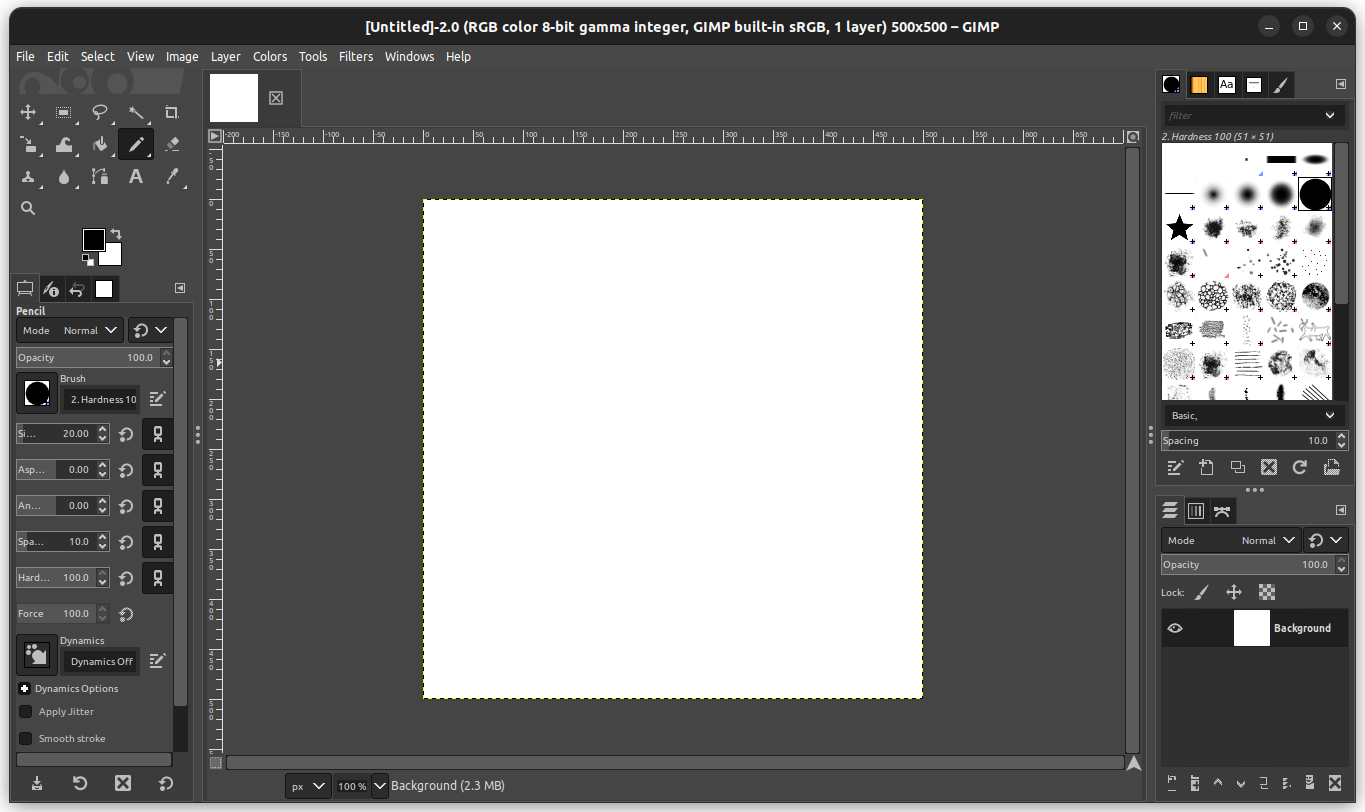This screenshot has width=1365, height=812.
Task: Click the black foreground color swatch
Action: pos(93,240)
